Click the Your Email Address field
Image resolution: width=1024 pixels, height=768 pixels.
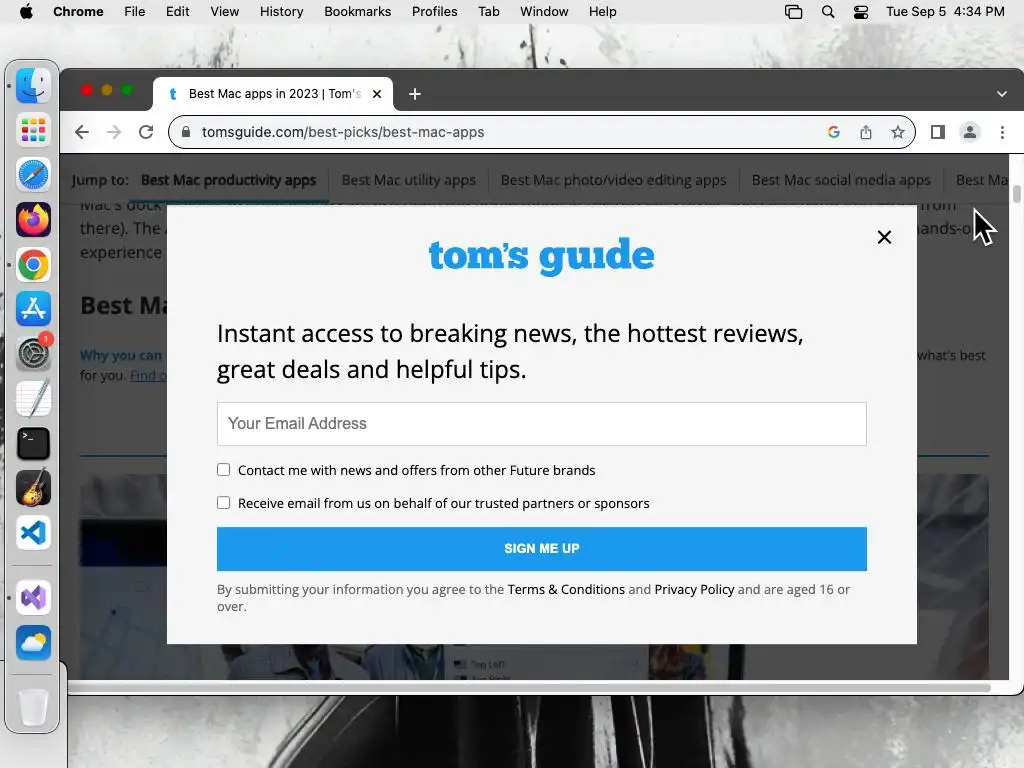(x=541, y=424)
